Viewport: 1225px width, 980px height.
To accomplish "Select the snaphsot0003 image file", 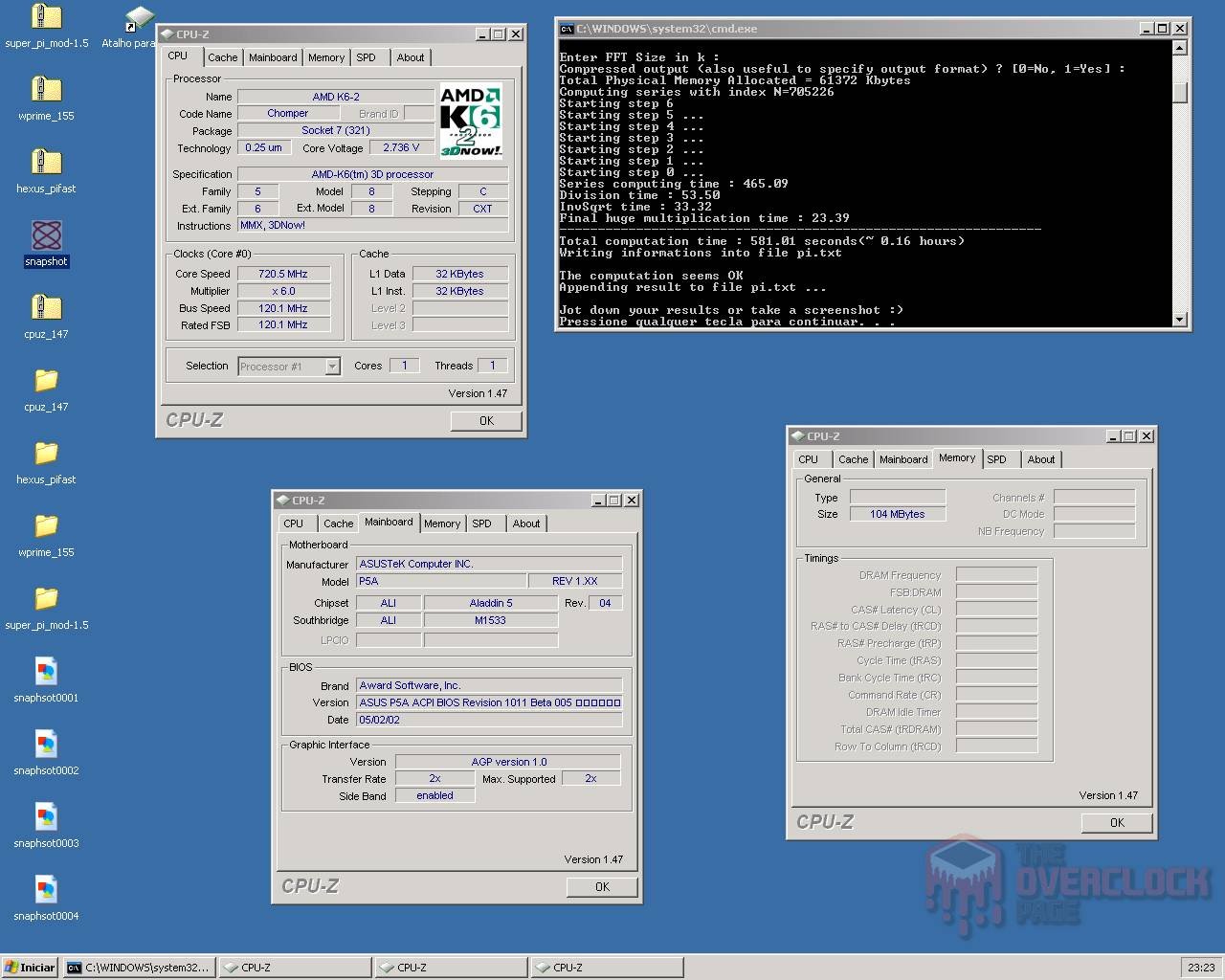I will point(46,817).
